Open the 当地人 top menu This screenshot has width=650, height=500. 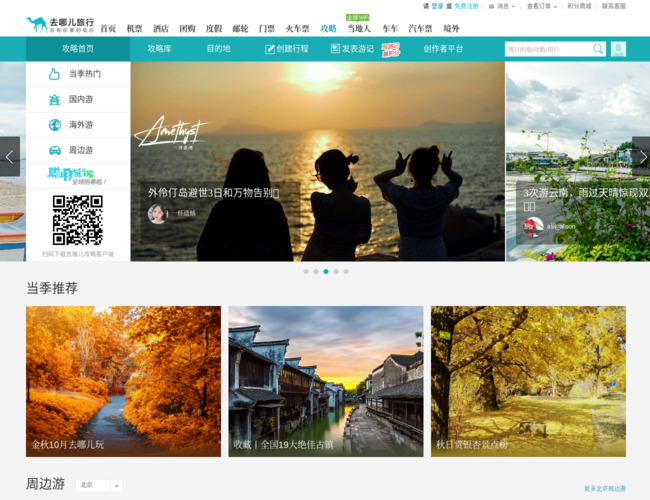pos(359,28)
